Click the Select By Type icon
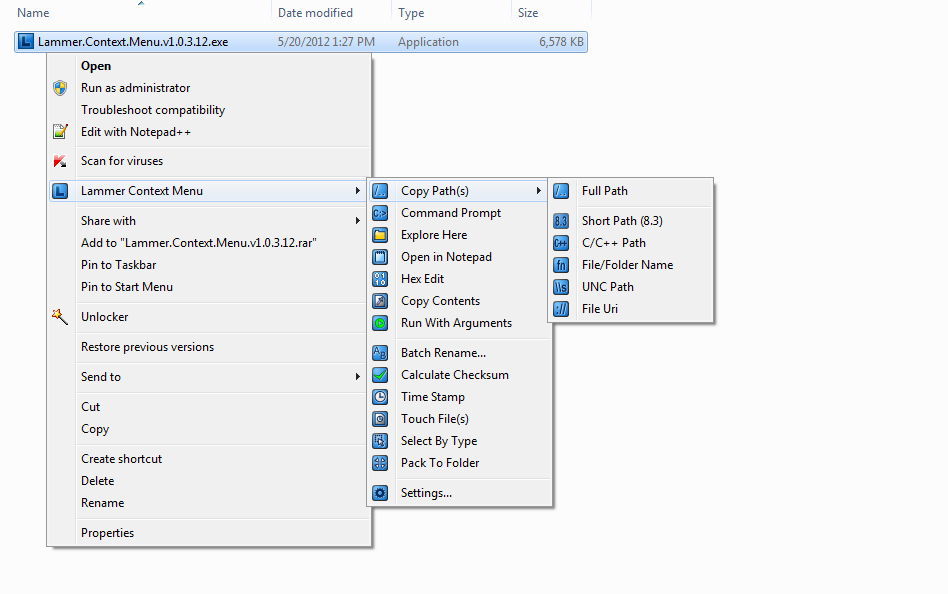The width and height of the screenshot is (948, 594). pyautogui.click(x=380, y=441)
